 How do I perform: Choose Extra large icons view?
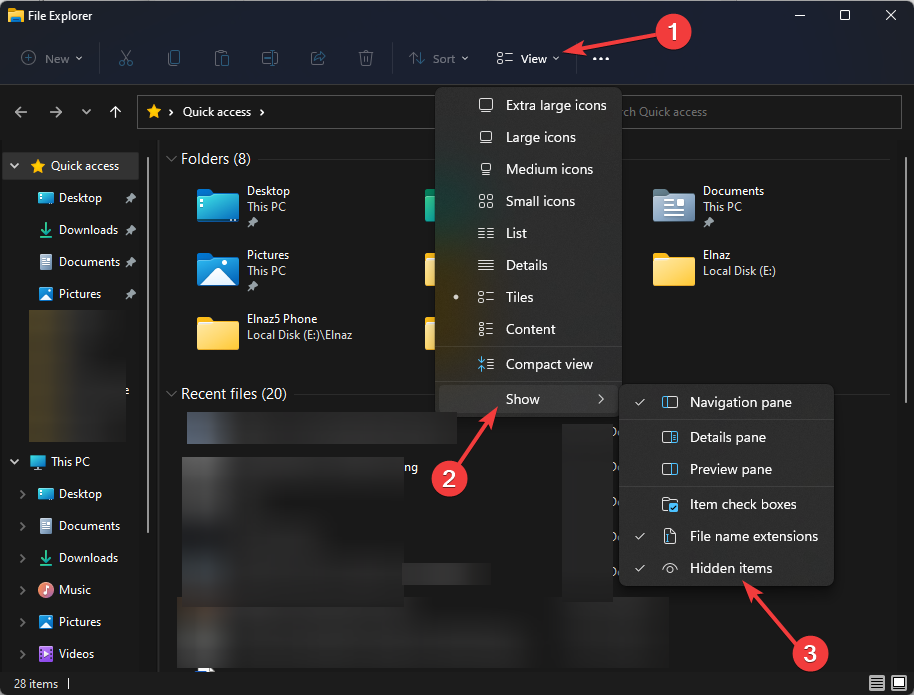coord(555,105)
